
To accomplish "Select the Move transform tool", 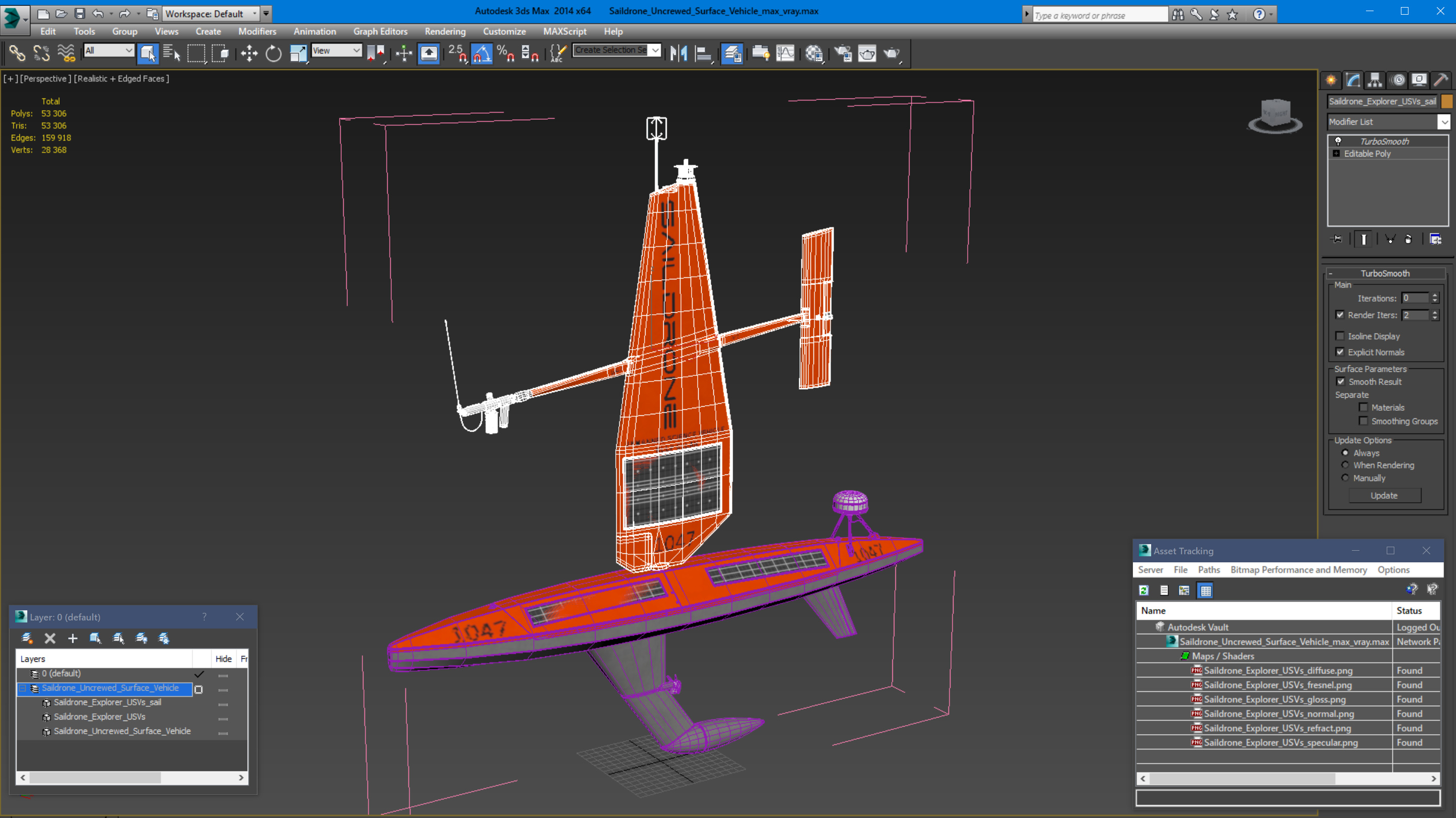I will click(x=249, y=54).
